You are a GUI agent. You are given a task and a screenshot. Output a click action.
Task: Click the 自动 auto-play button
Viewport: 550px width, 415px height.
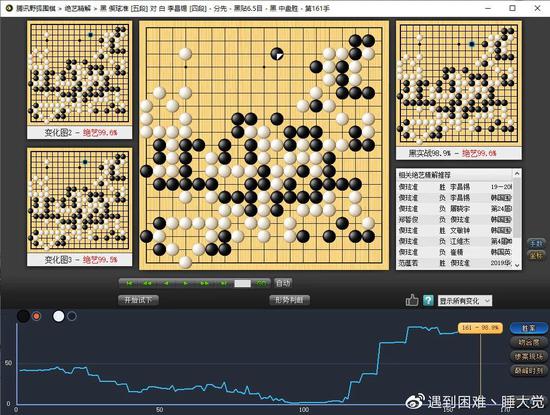[x=283, y=283]
